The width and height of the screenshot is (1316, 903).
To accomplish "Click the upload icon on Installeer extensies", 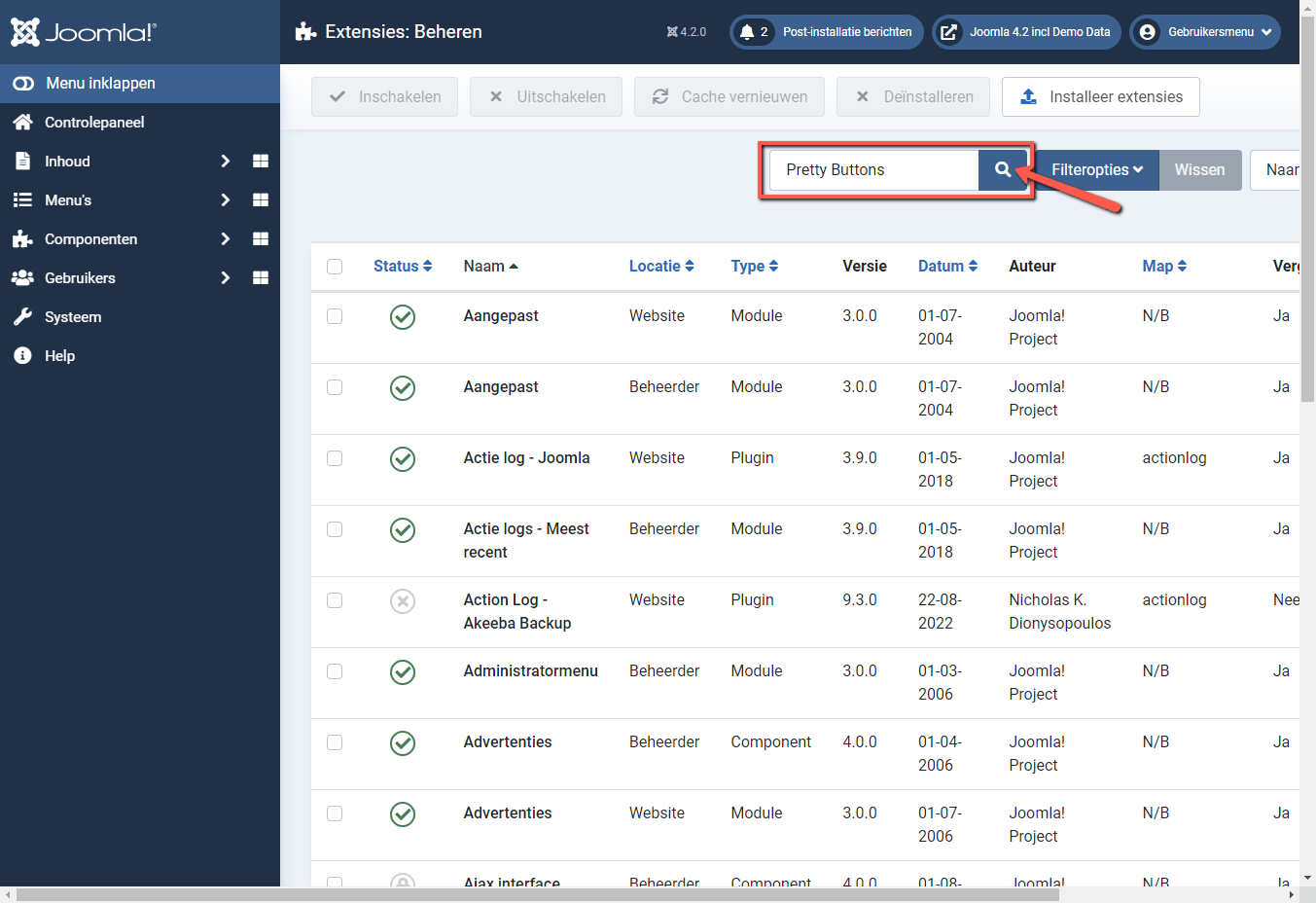I will pos(1030,96).
